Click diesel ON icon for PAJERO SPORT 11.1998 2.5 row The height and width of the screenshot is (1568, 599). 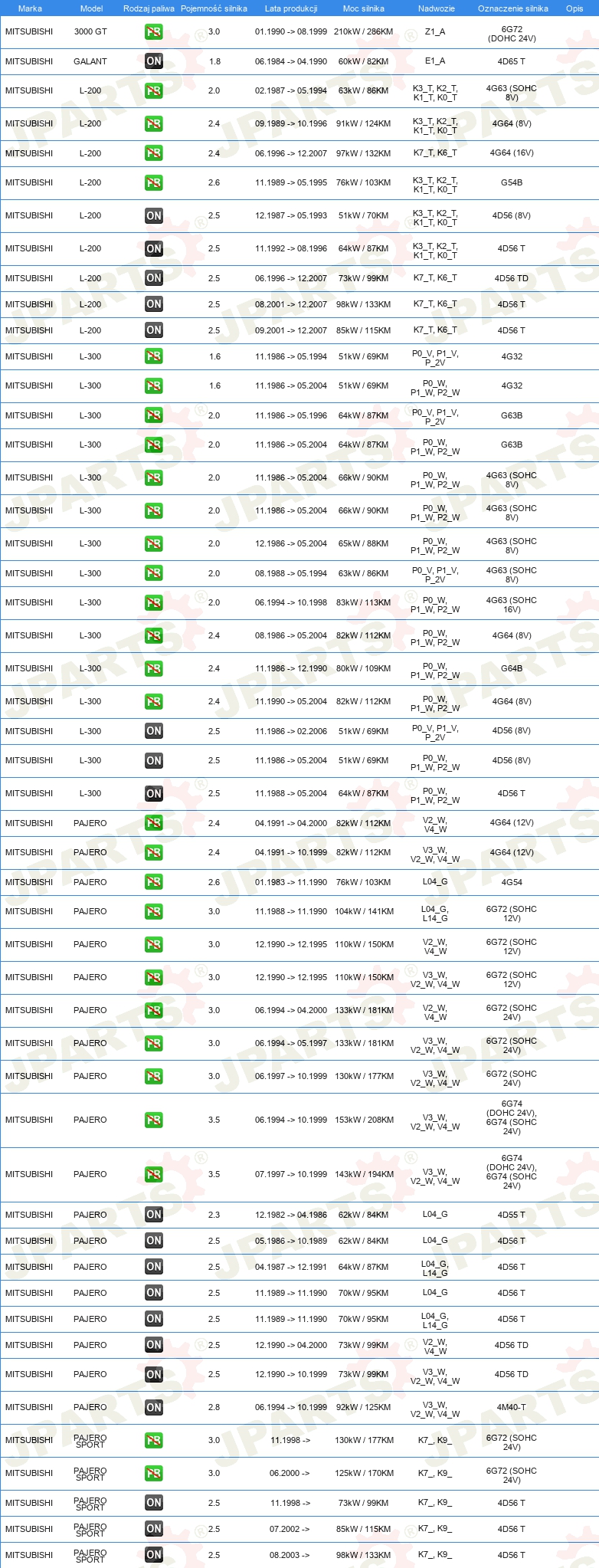[154, 1503]
